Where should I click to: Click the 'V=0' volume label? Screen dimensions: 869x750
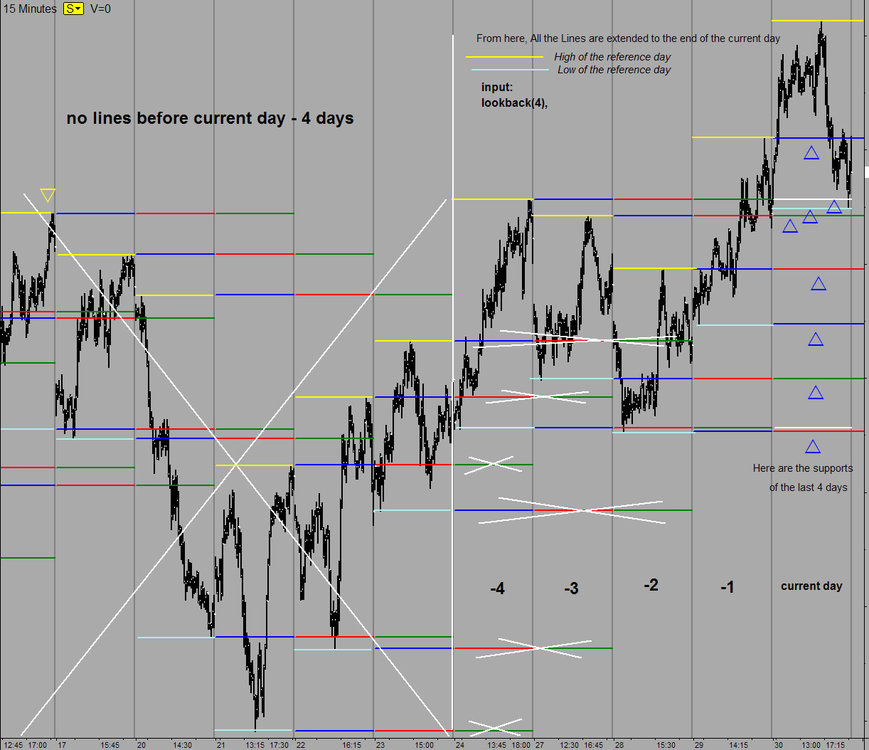pyautogui.click(x=100, y=9)
